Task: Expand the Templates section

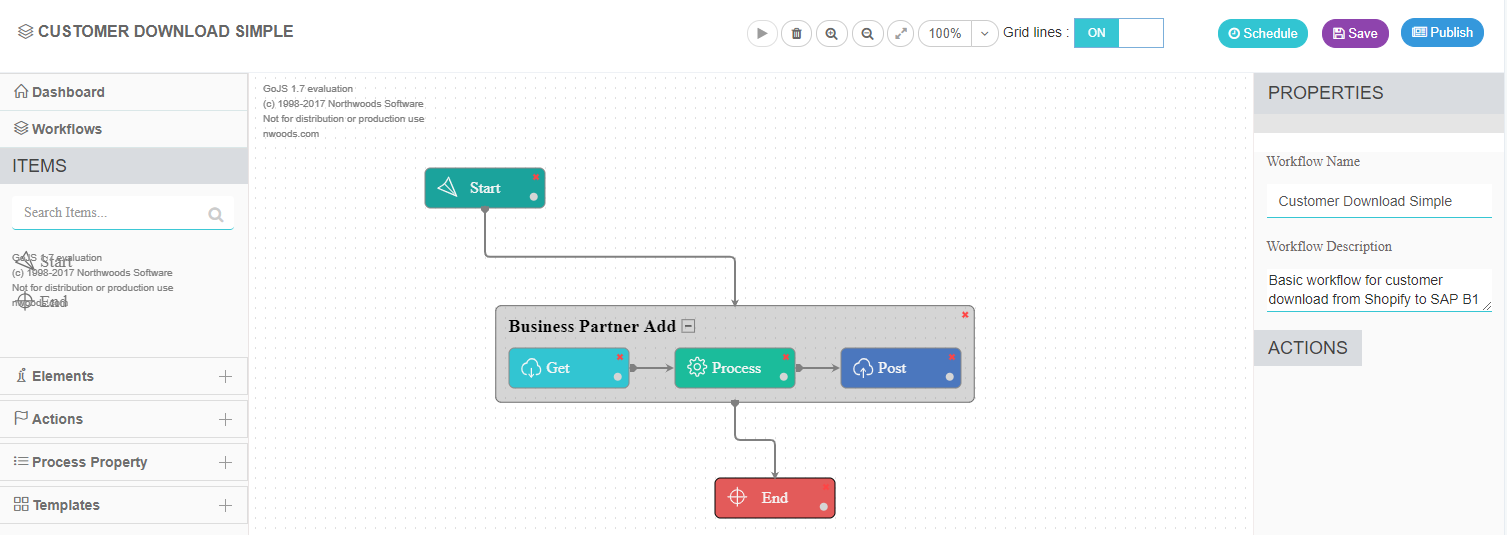Action: coord(225,505)
